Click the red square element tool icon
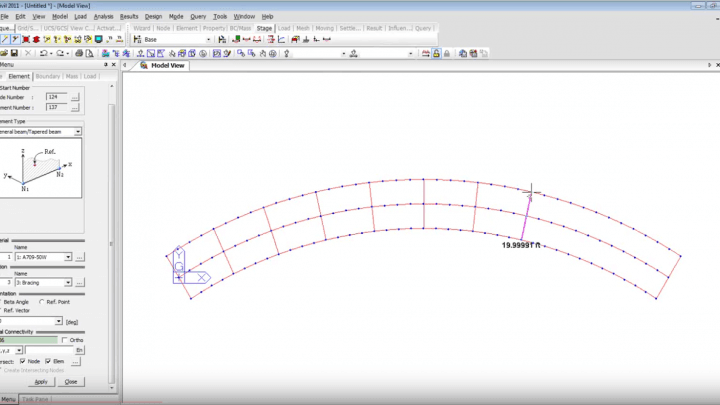The width and height of the screenshot is (720, 405). click(x=26, y=39)
